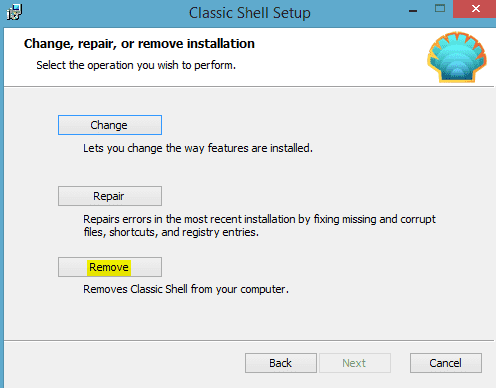This screenshot has height=388, width=496.
Task: Click the 'Repairs errors in the most recent installation' description
Action: (259, 226)
